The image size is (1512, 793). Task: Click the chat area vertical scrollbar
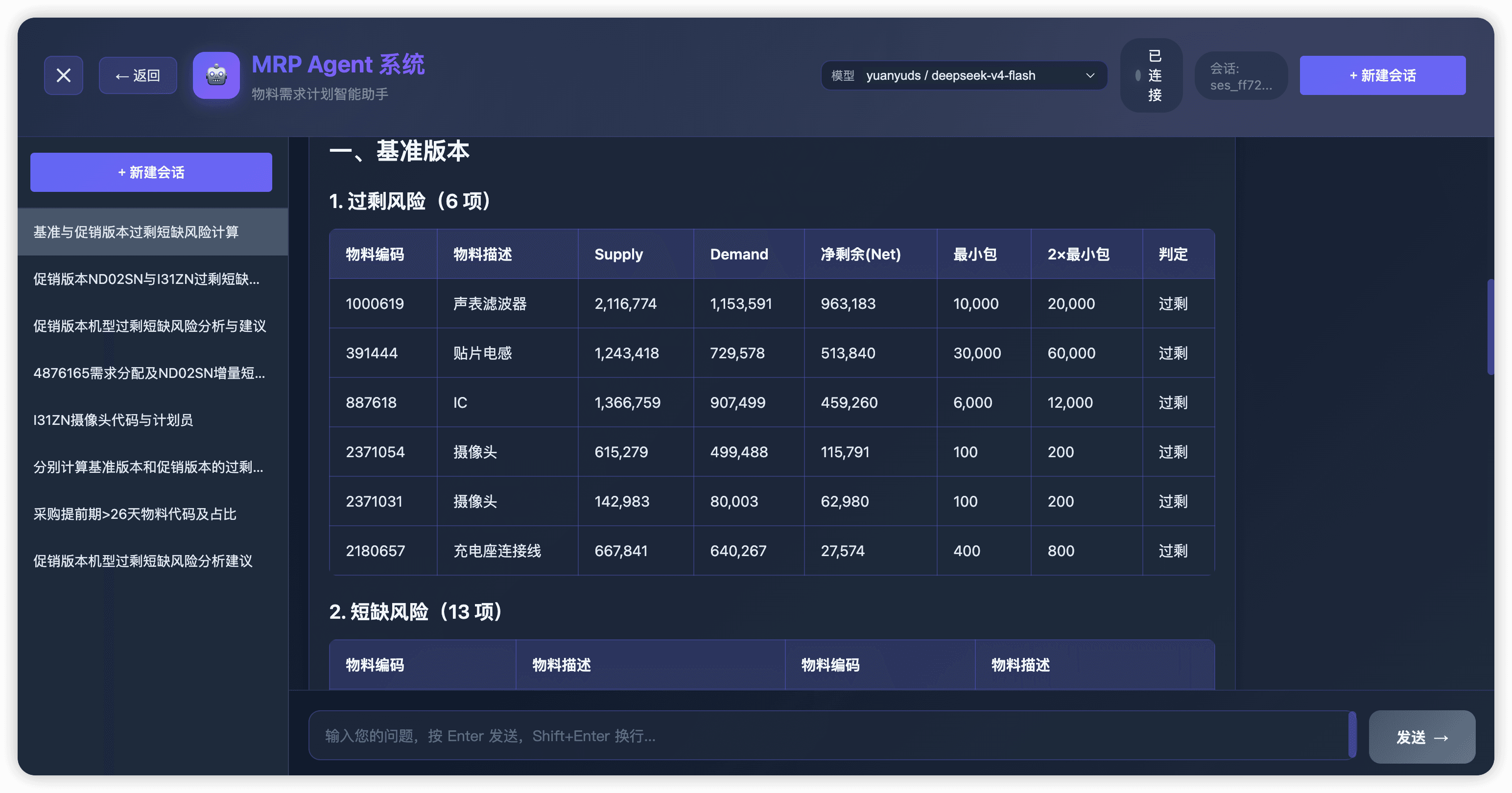1490,327
